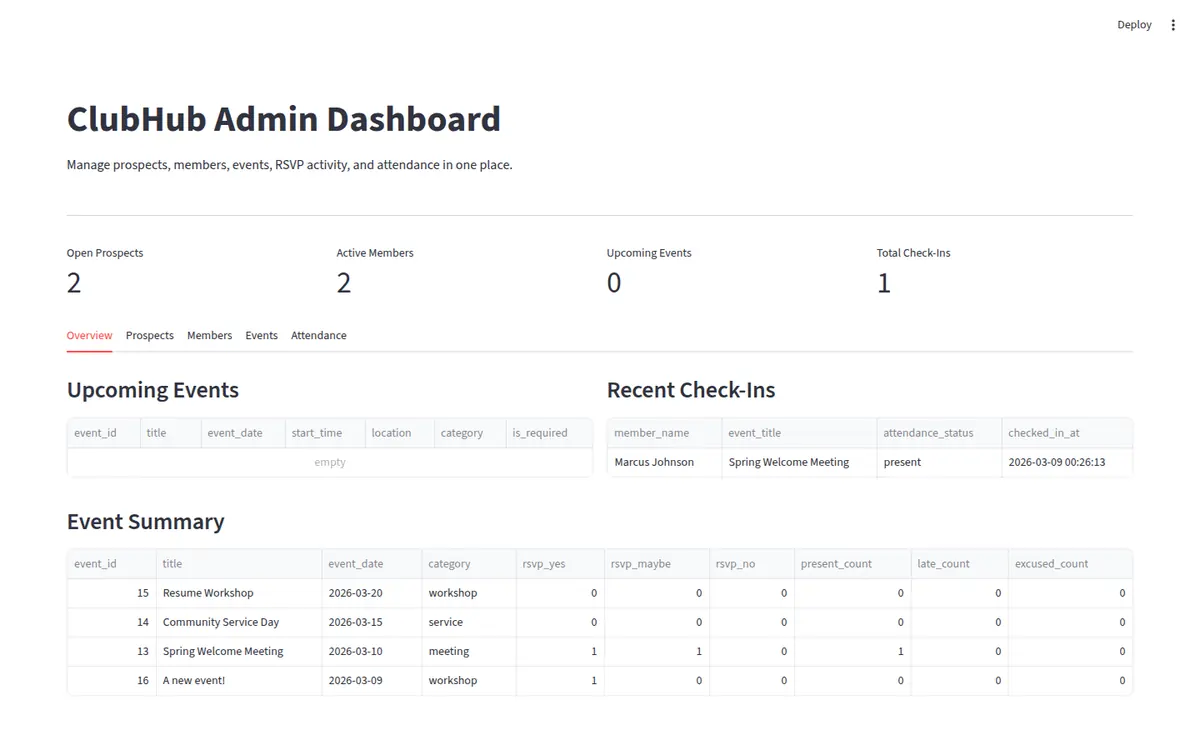The image size is (1200, 750).
Task: Click the Deploy button
Action: coord(1134,25)
